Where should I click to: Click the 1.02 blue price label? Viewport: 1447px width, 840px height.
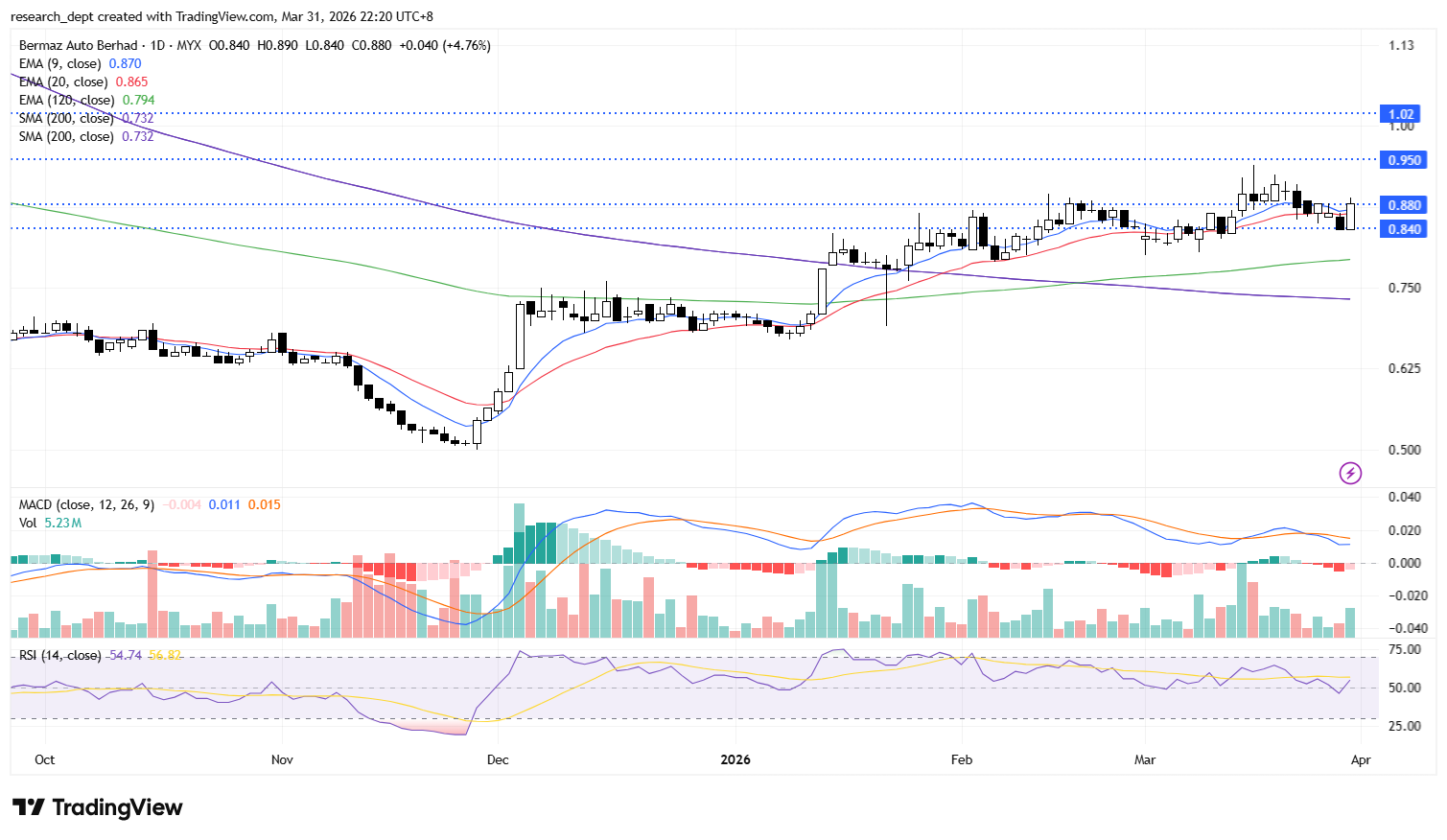click(x=1401, y=114)
